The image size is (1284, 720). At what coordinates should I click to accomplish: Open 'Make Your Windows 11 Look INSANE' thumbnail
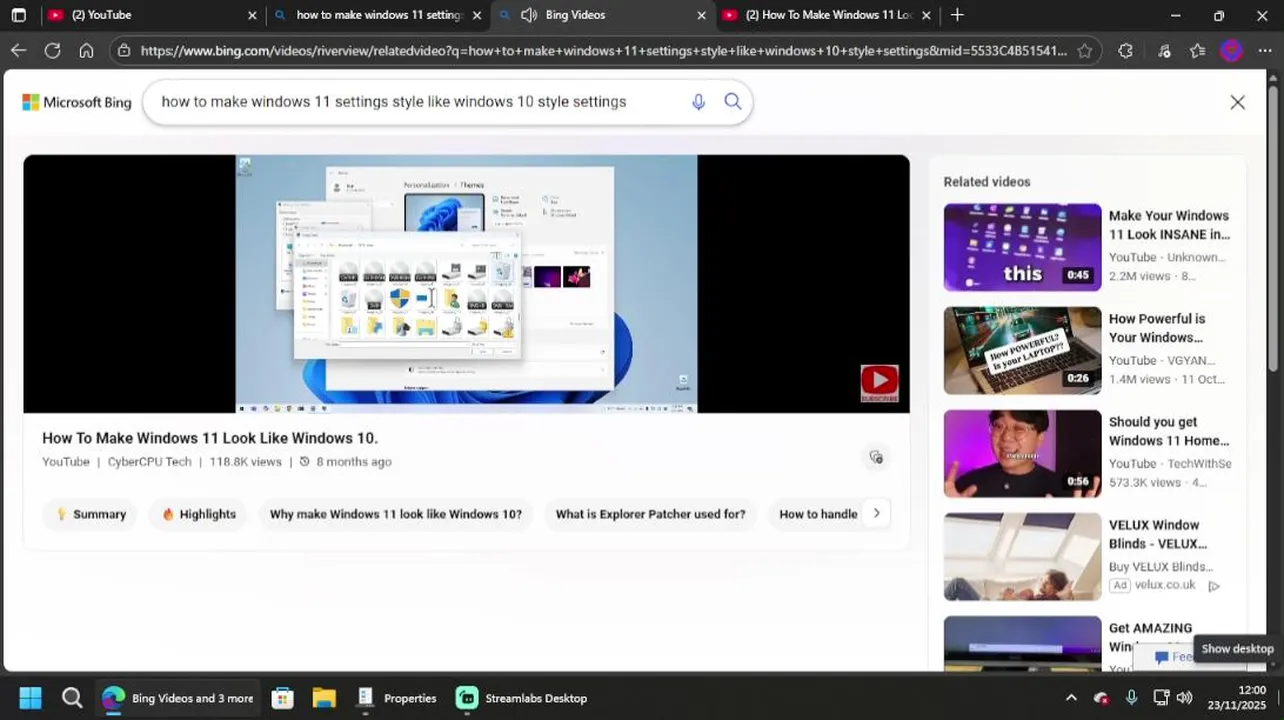1022,247
